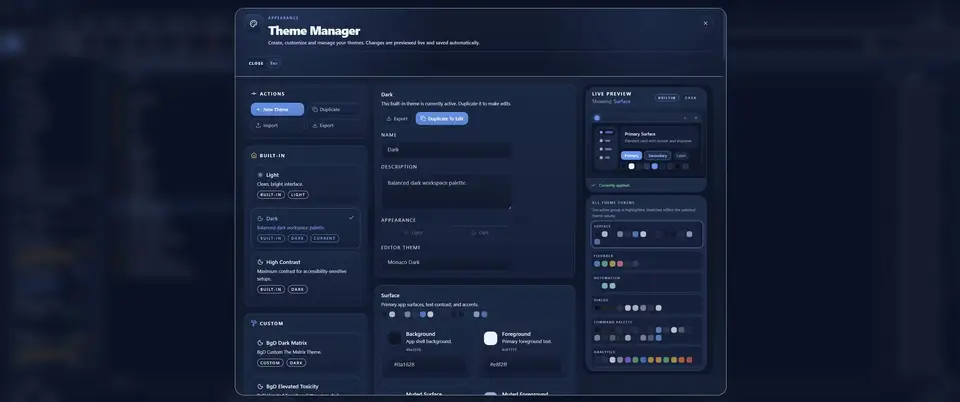The width and height of the screenshot is (960, 402).
Task: Click the Name field containing Dark
Action: (446, 149)
